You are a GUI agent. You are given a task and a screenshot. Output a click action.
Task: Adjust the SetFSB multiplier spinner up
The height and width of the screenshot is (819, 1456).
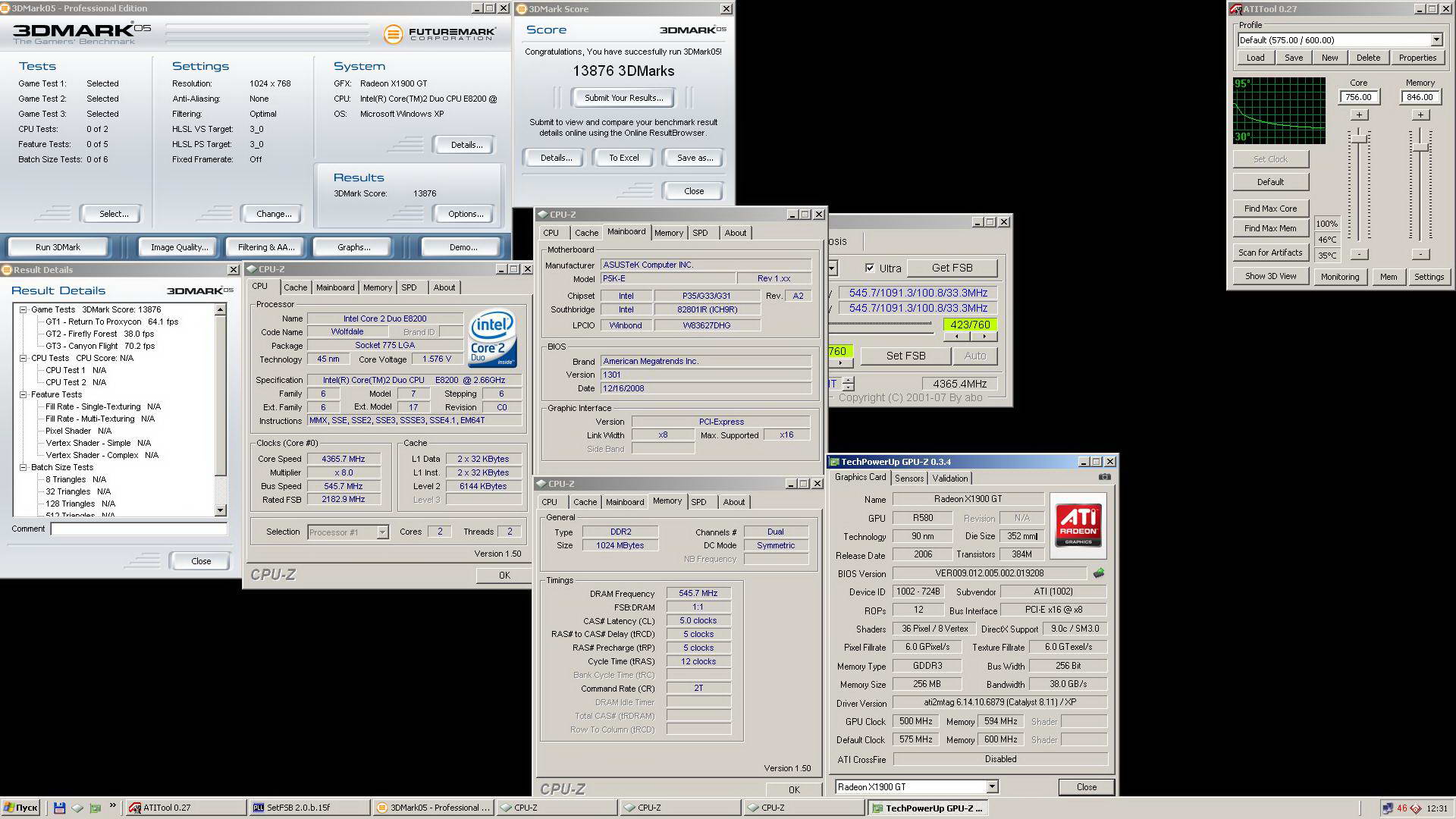coord(848,380)
